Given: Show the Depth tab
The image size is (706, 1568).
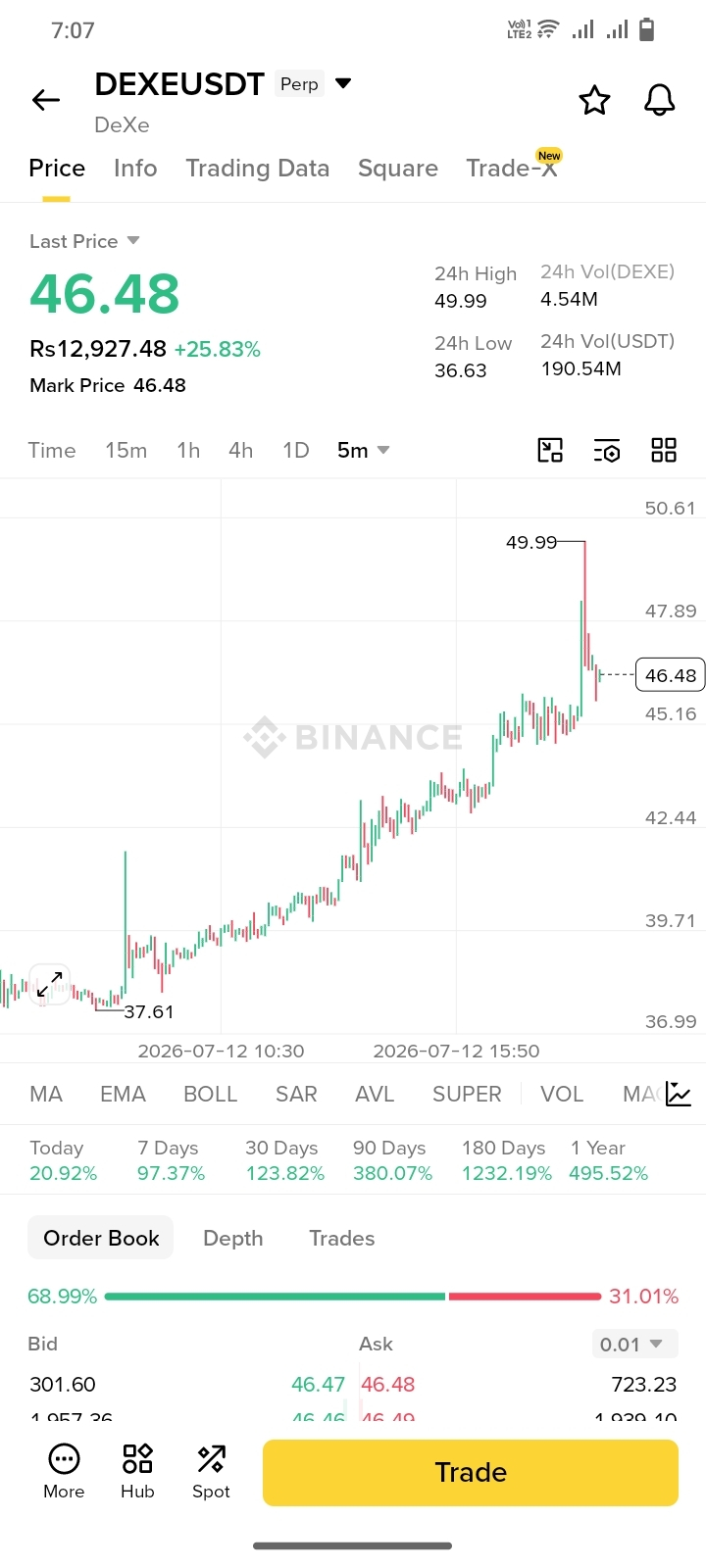Looking at the screenshot, I should click(x=233, y=1238).
